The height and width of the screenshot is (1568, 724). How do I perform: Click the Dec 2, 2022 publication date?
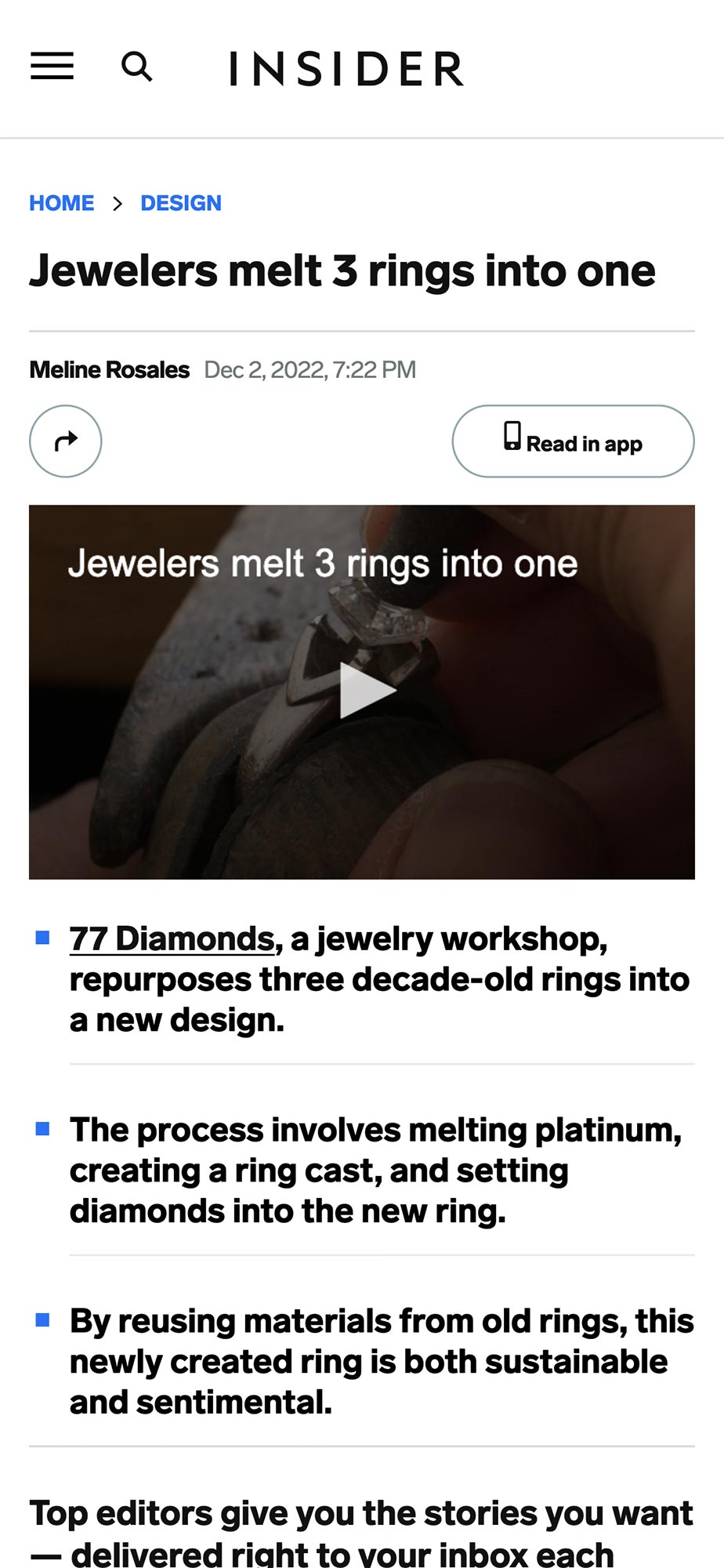tap(310, 370)
